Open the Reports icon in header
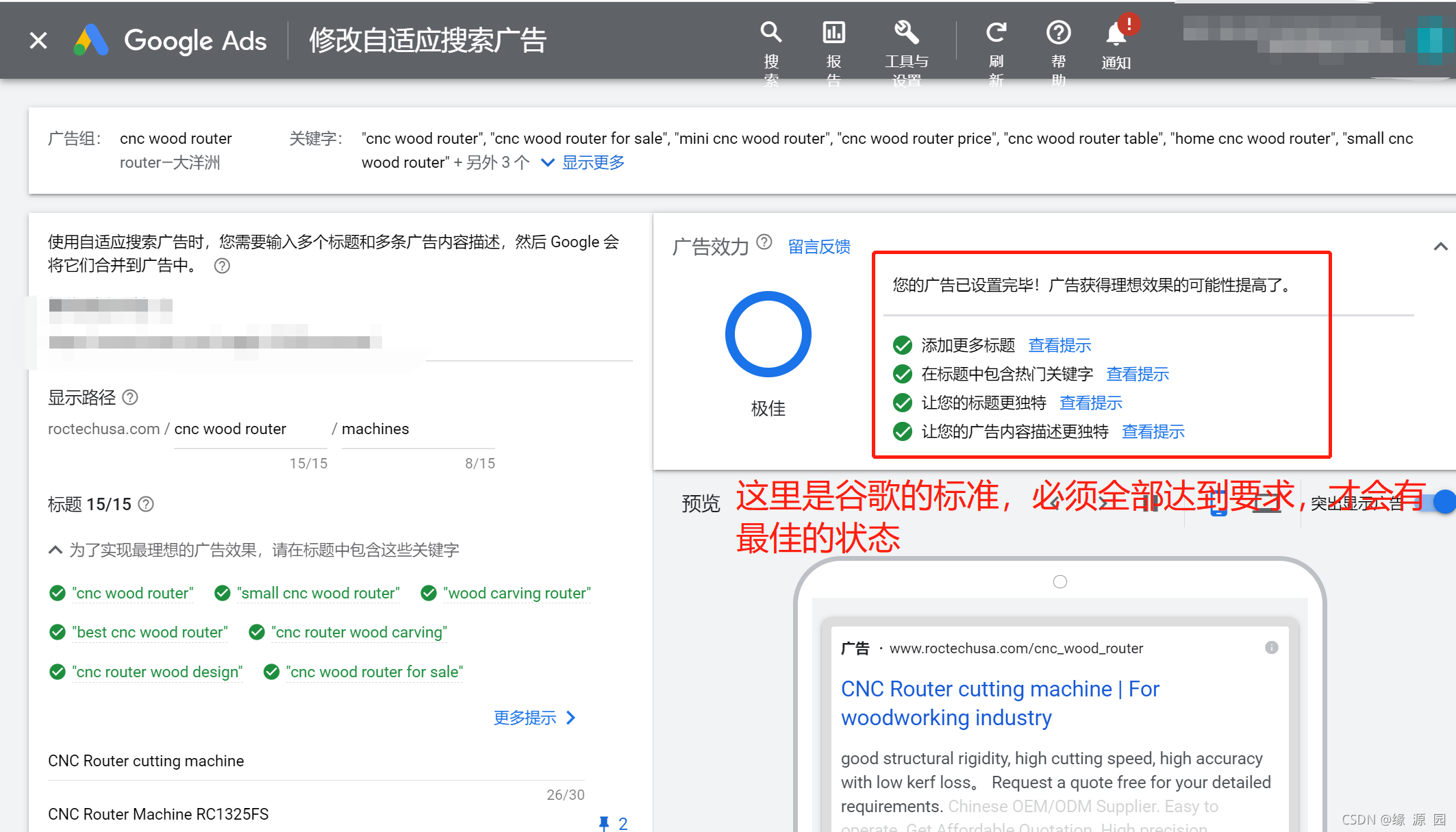Screen dimensions: 1456x832 coord(833,33)
